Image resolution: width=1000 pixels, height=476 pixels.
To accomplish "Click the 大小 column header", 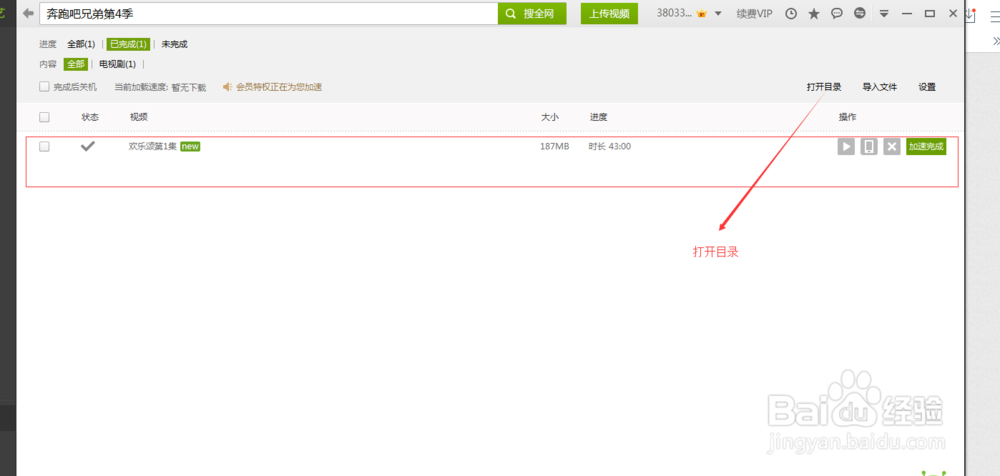I will click(550, 117).
